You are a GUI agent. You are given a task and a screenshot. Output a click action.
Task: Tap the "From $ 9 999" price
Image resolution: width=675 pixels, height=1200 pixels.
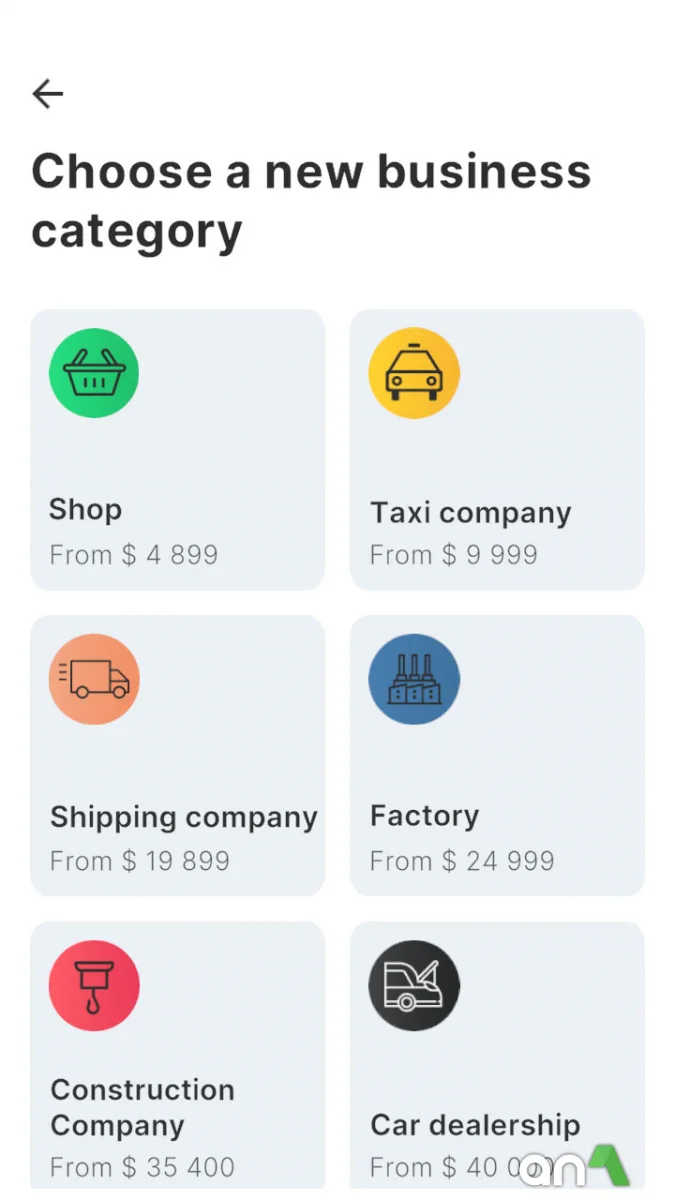454,555
